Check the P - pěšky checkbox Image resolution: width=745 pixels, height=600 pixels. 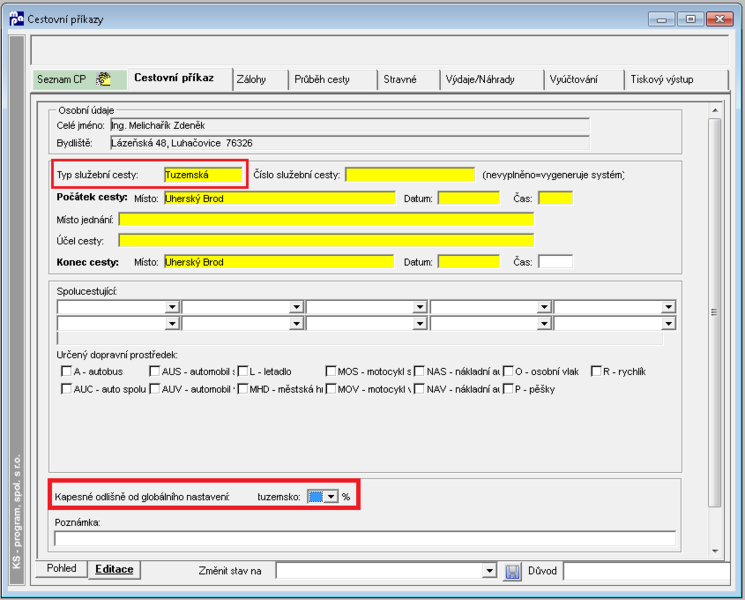click(x=508, y=389)
